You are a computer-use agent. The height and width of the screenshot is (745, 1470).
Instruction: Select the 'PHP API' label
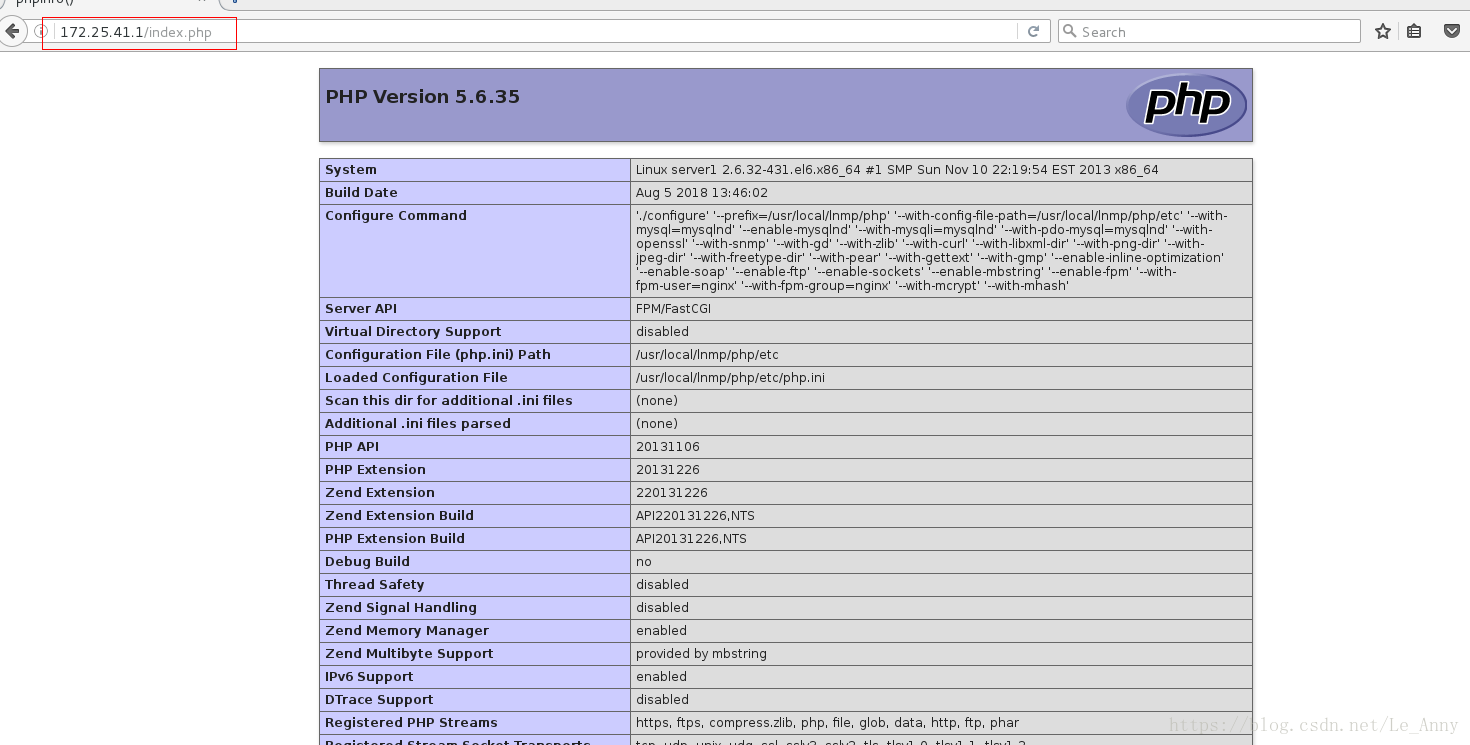[352, 447]
